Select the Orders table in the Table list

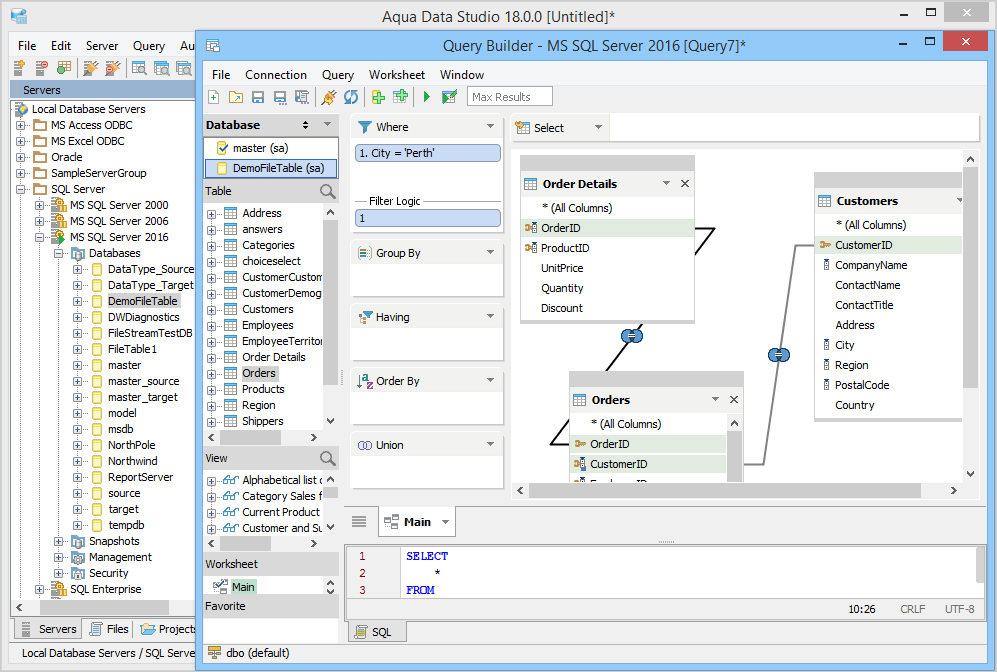259,373
